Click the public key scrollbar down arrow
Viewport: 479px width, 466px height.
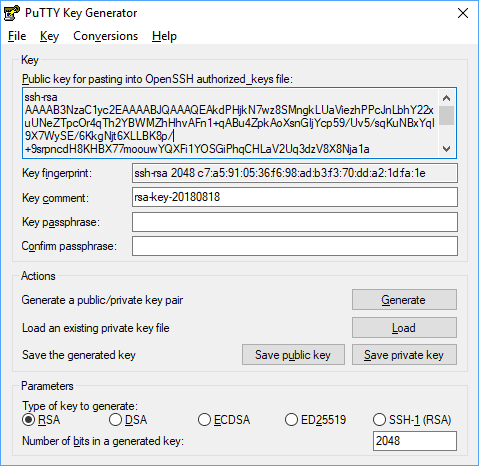click(447, 149)
